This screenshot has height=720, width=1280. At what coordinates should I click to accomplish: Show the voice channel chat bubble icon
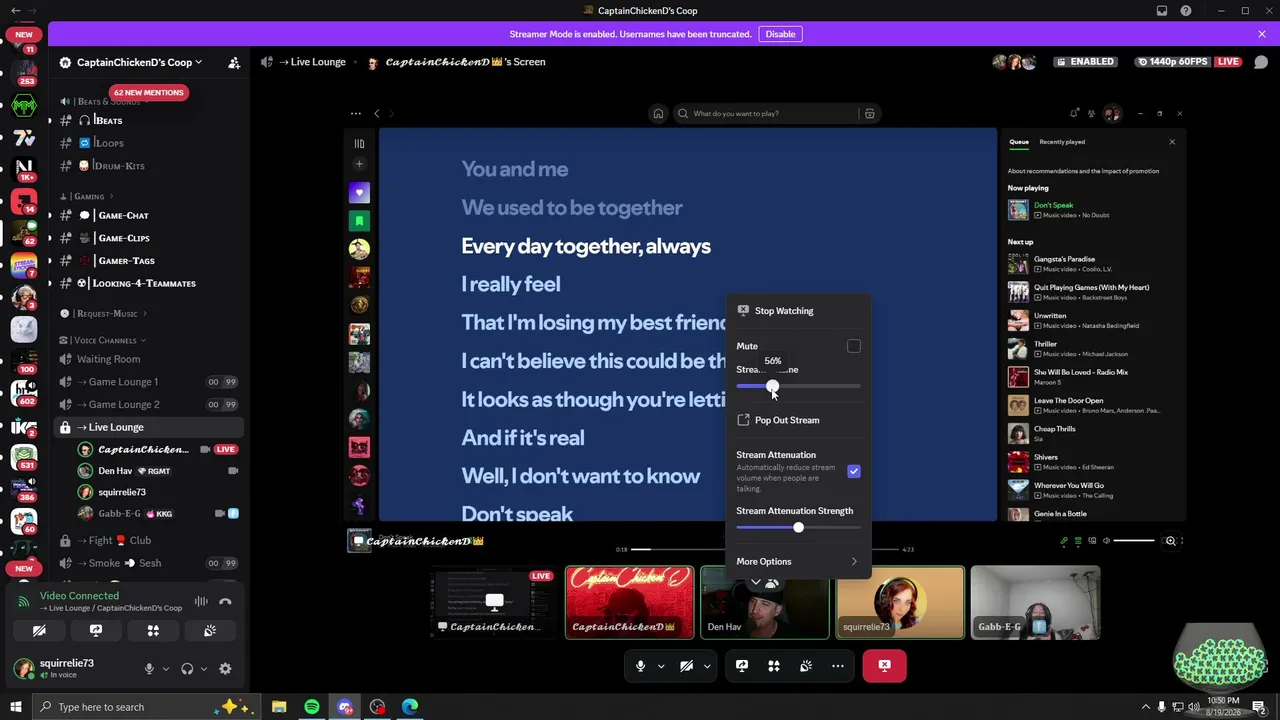(1263, 62)
